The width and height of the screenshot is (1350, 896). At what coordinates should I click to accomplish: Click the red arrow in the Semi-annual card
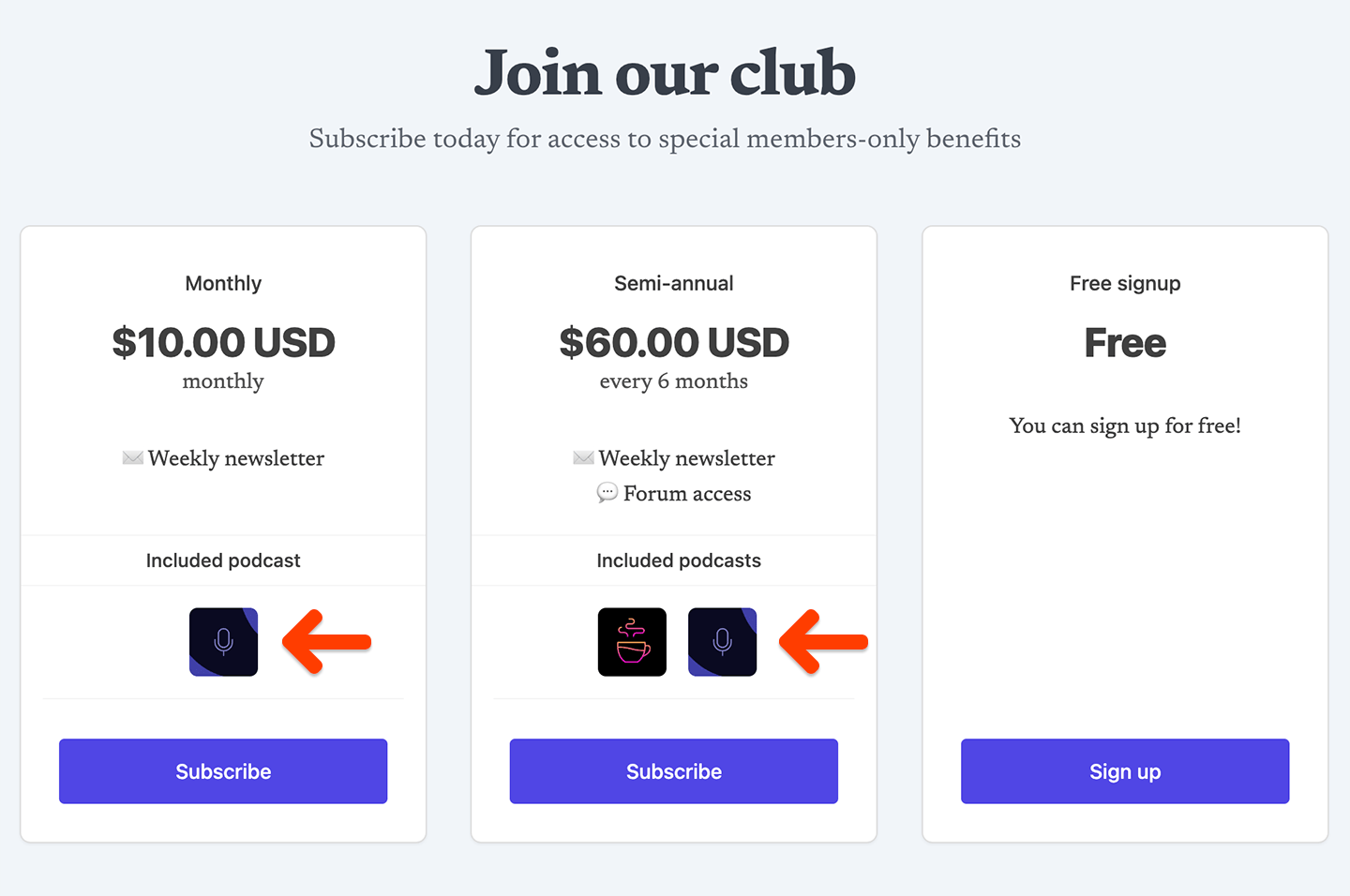[x=824, y=642]
